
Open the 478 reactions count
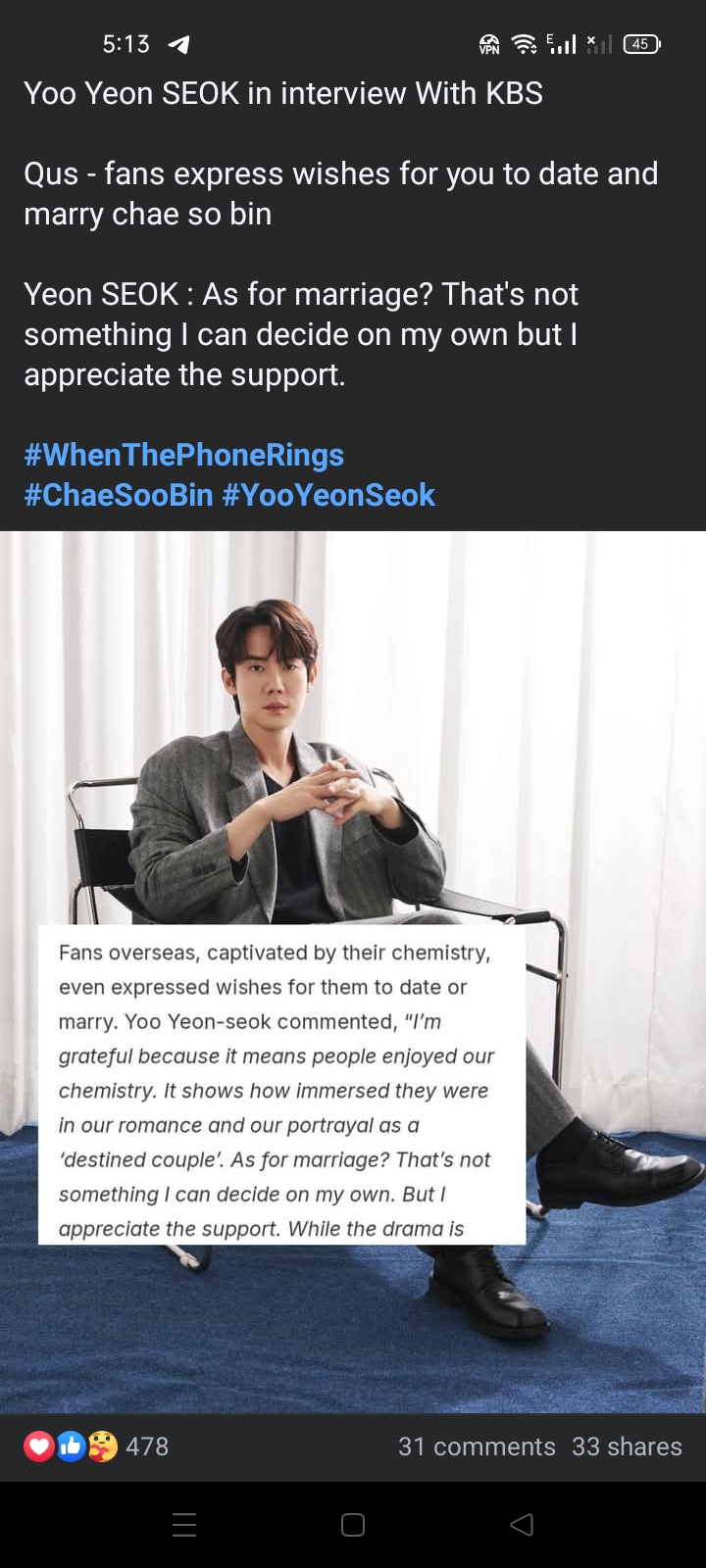click(147, 1446)
